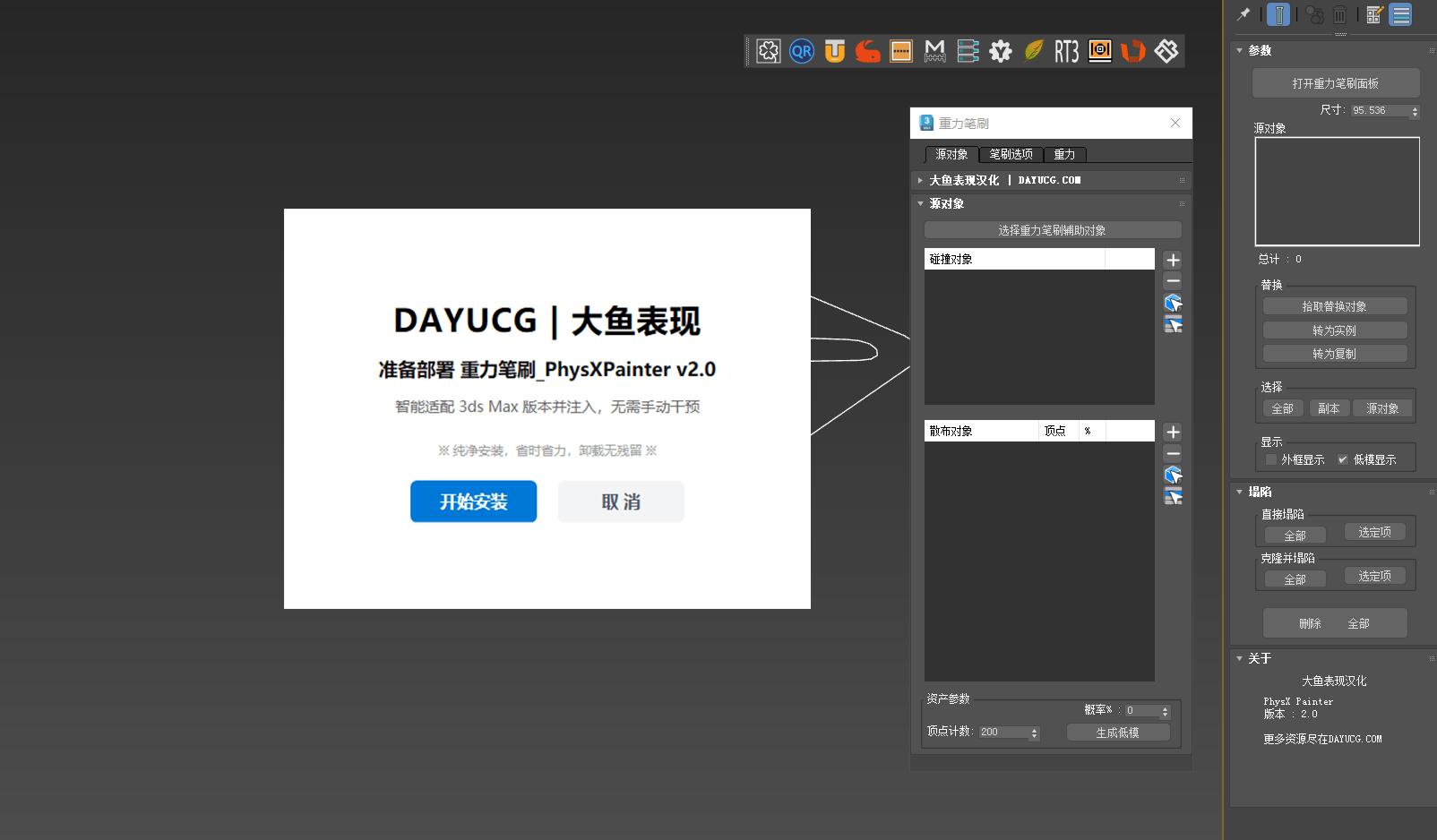Collapse the 塌陷 rollout
Screen dimensions: 1437x840
1240,492
